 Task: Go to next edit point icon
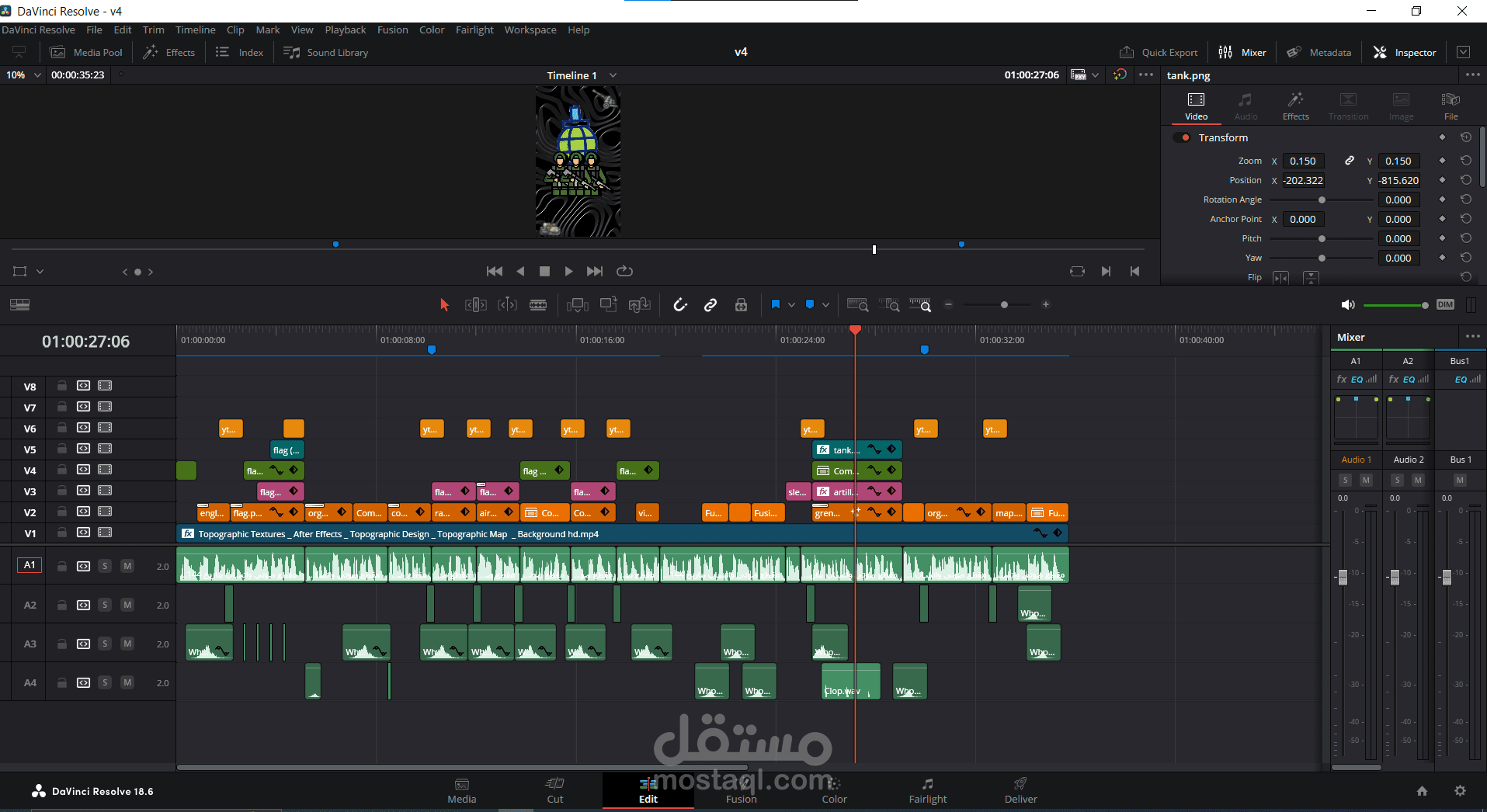point(1106,271)
